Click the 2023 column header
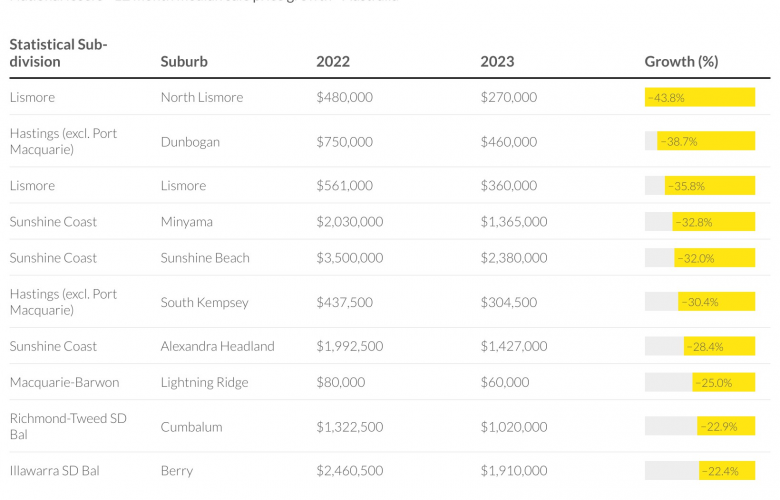Viewport: 780px width, 500px height. pyautogui.click(x=497, y=61)
